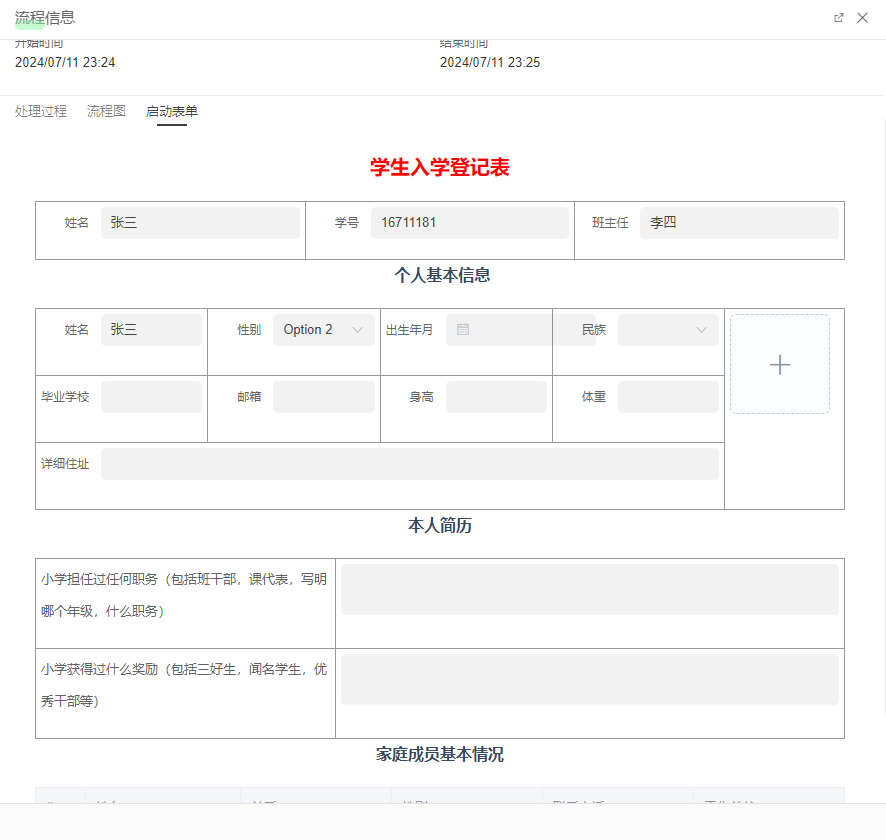Select the 启动表单 tab

(172, 111)
